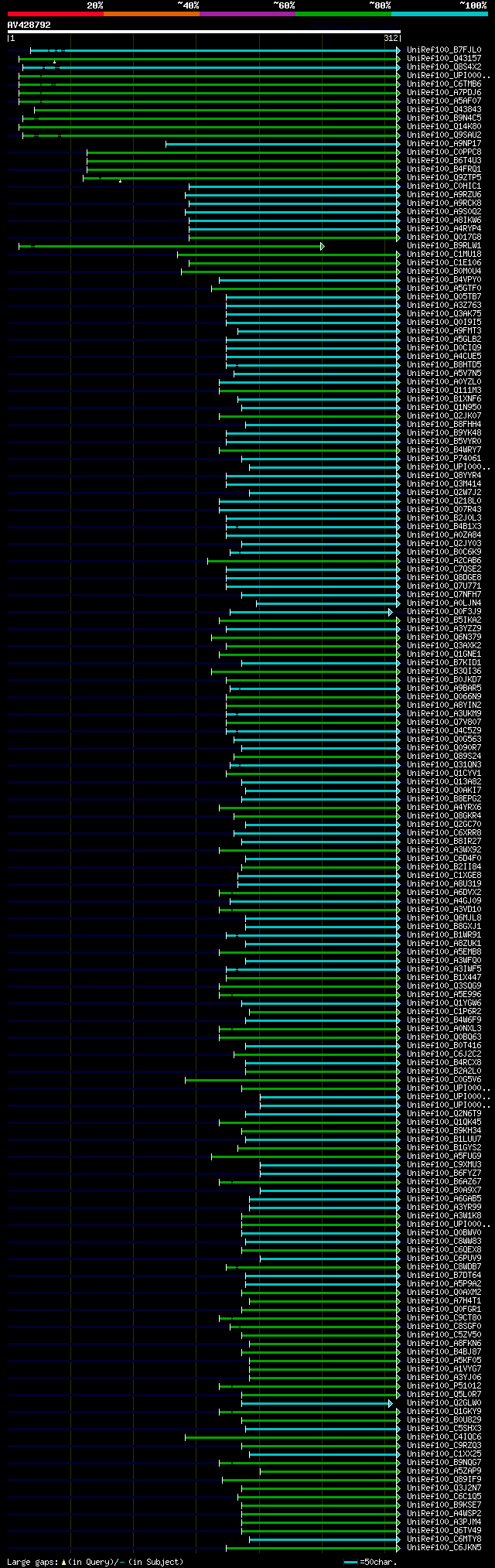Open hit UniRef100_Q43157
Image resolution: width=495 pixels, height=1568 pixels.
tap(444, 58)
